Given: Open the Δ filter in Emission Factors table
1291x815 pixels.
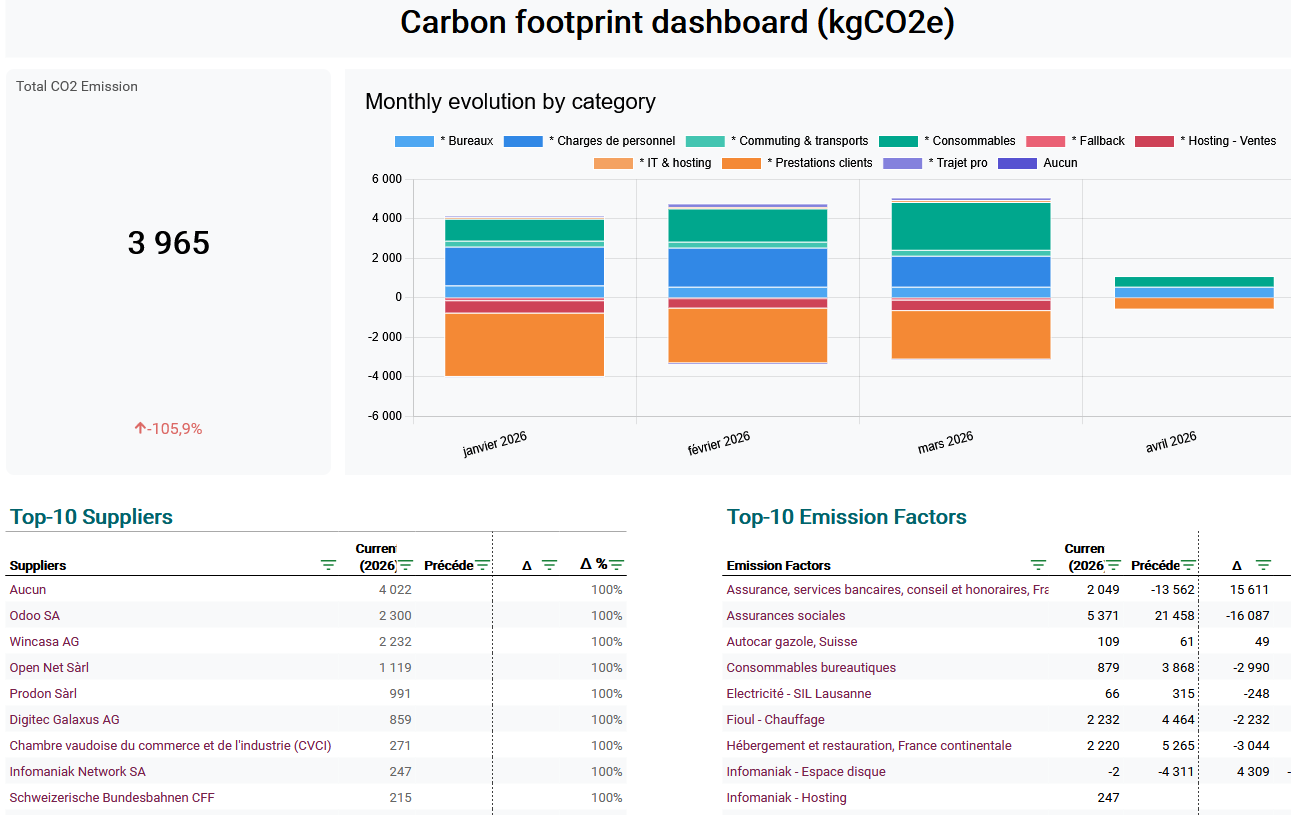Looking at the screenshot, I should (1263, 565).
